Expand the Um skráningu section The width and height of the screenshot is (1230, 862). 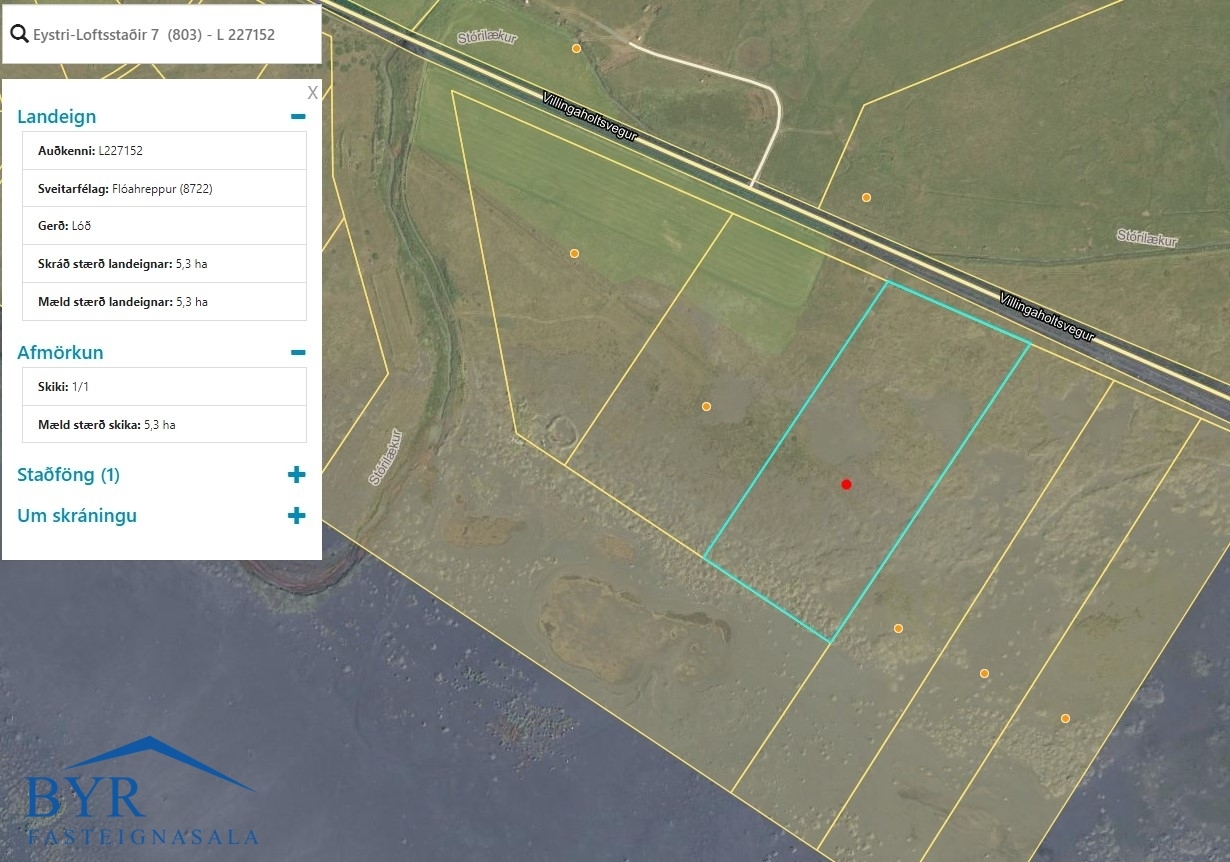click(x=296, y=516)
